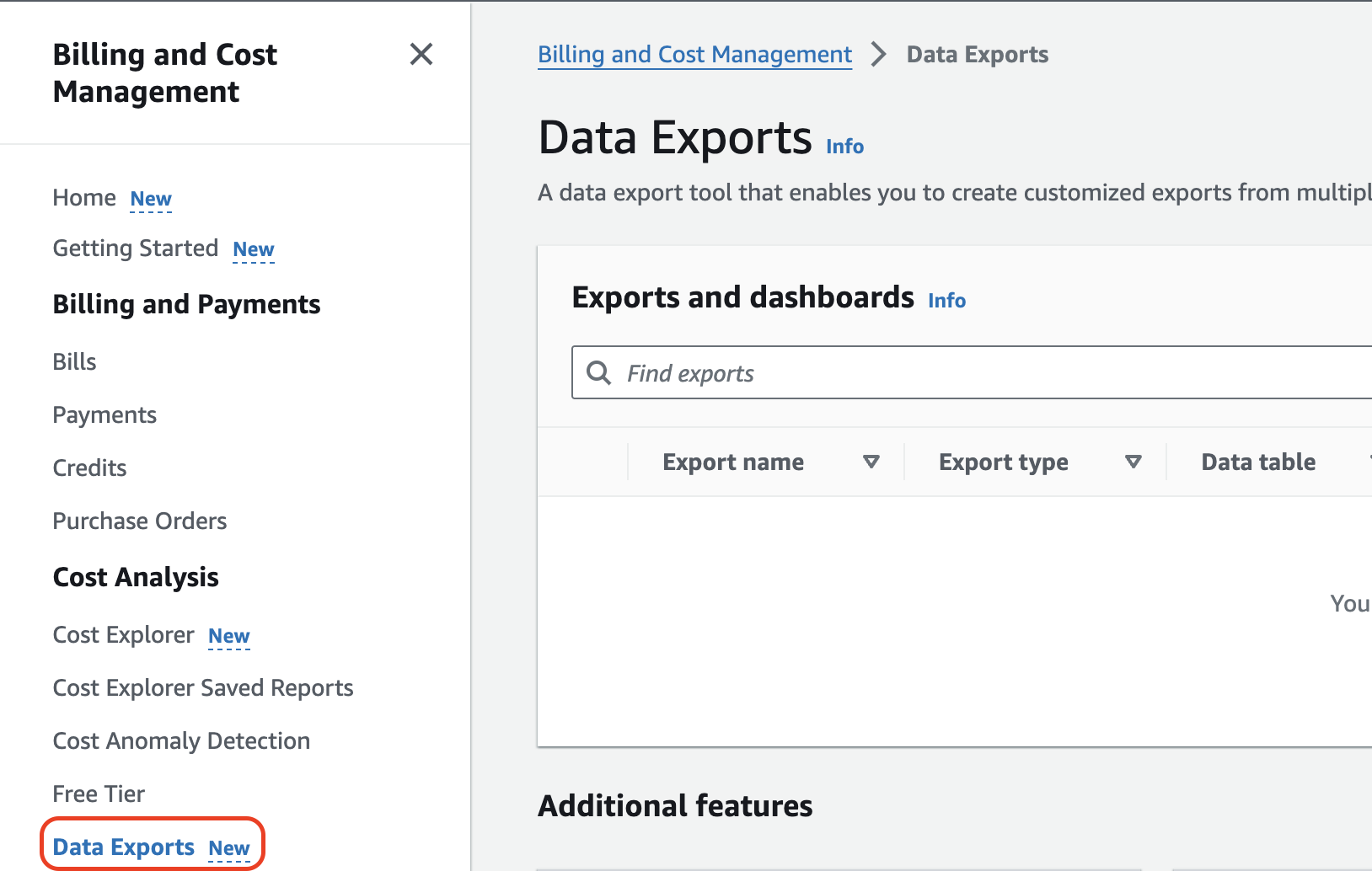The height and width of the screenshot is (871, 1372).
Task: Click the search magnifier icon in Find exports
Action: (x=598, y=372)
